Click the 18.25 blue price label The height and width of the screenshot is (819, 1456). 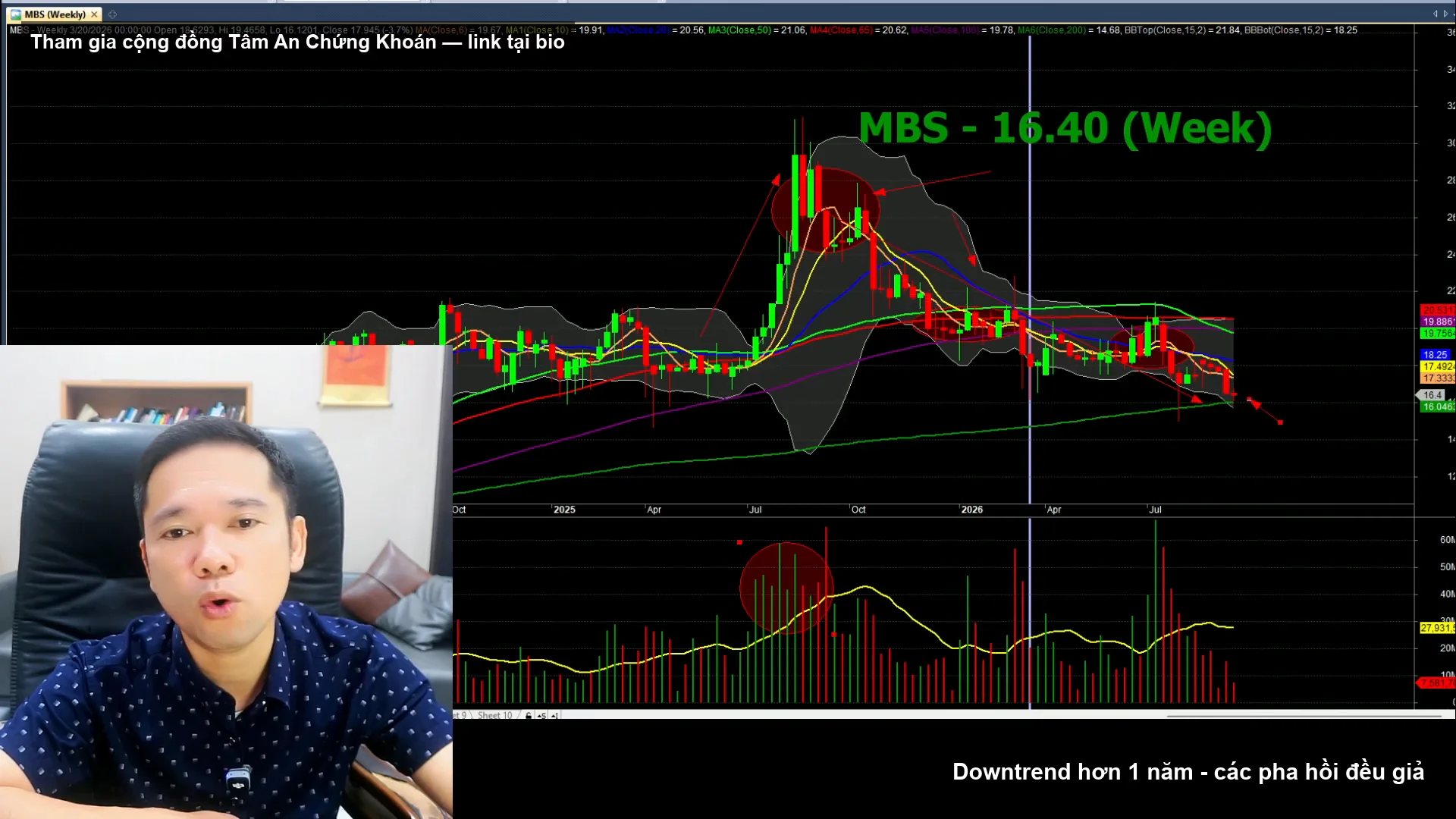[1435, 354]
